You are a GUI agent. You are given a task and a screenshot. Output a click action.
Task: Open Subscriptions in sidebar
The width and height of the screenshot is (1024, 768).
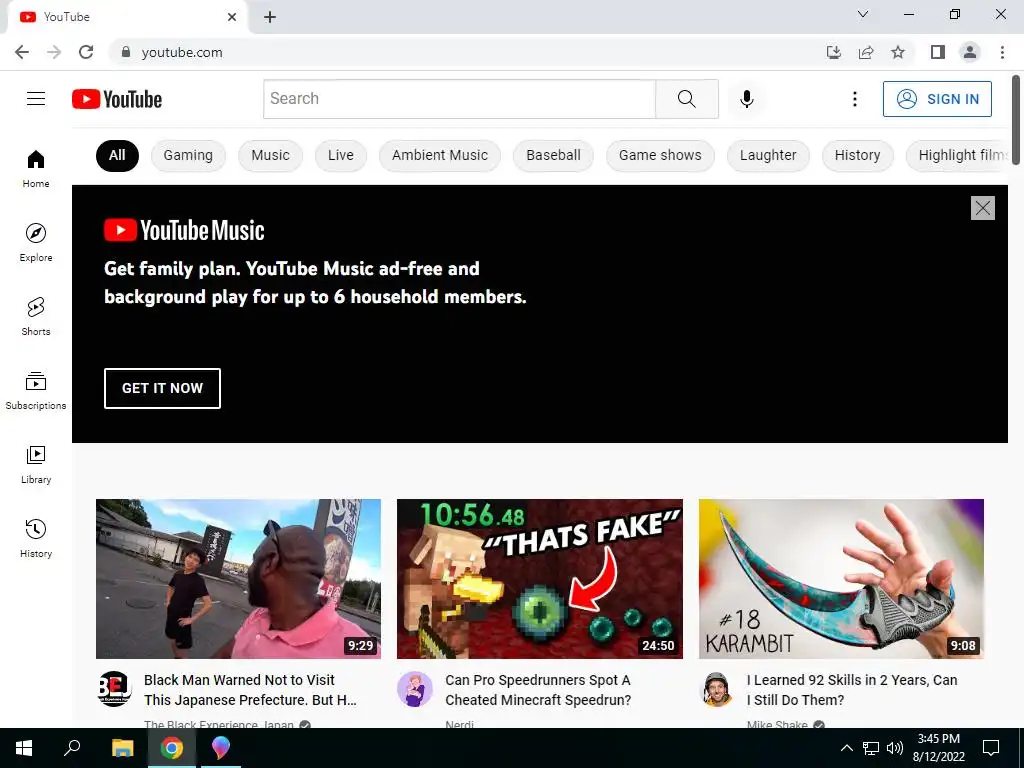click(36, 391)
